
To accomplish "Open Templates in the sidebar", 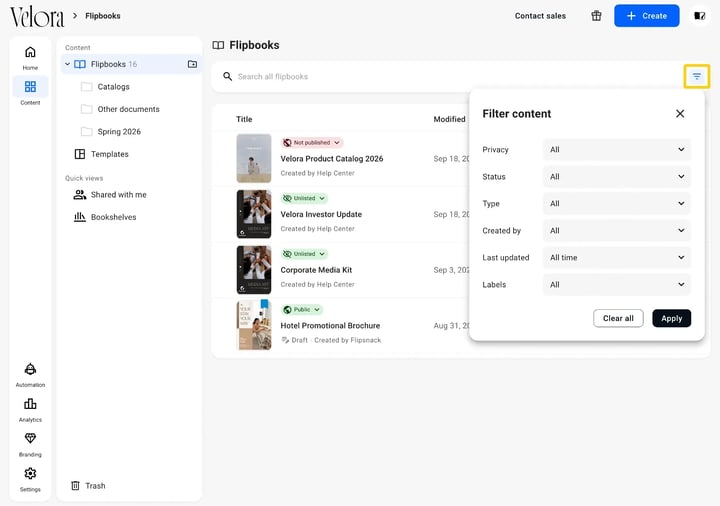I will pos(101,154).
